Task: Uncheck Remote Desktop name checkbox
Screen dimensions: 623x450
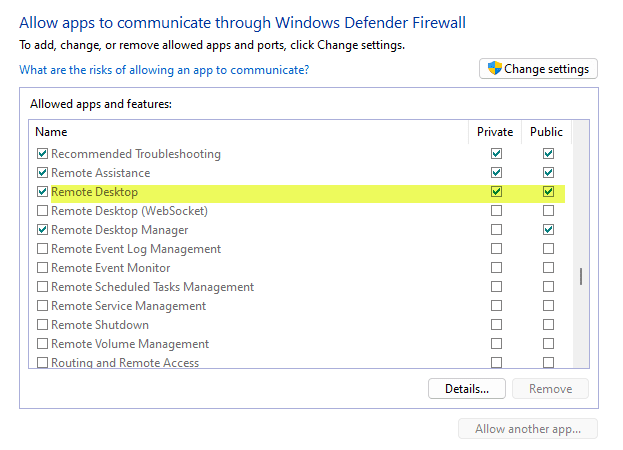Action: tap(42, 192)
